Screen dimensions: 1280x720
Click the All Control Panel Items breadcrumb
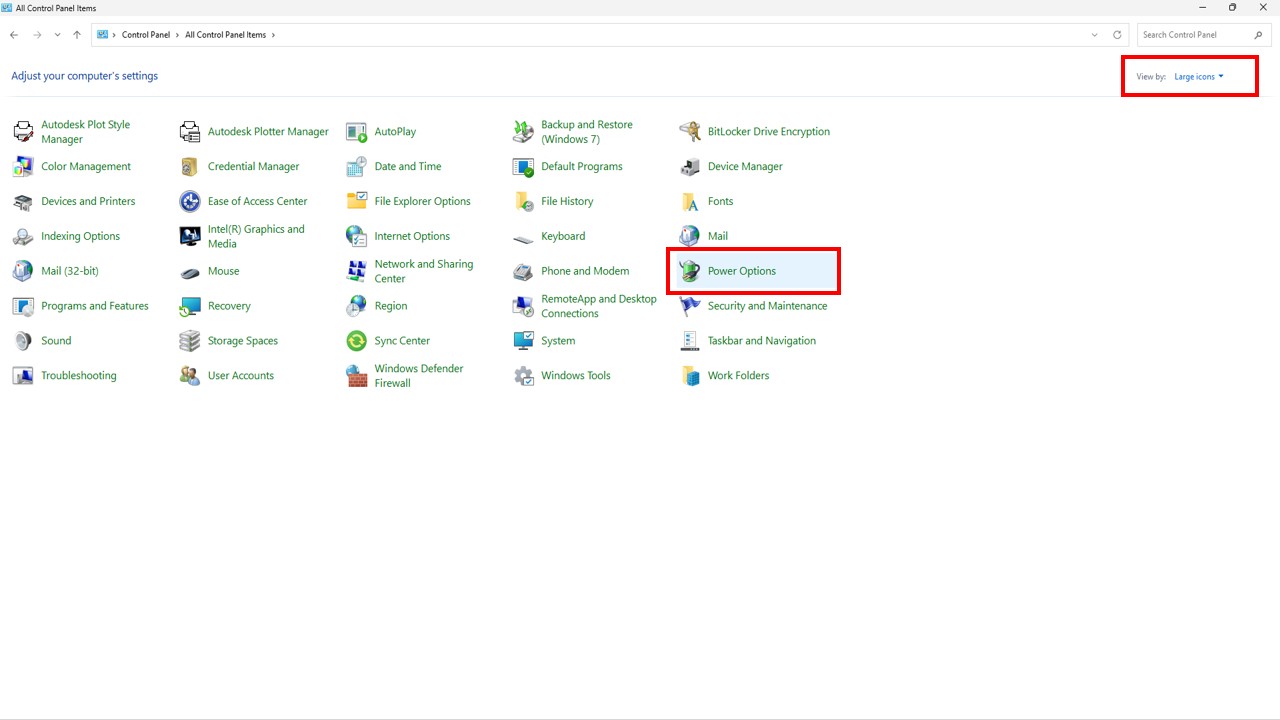pos(225,35)
